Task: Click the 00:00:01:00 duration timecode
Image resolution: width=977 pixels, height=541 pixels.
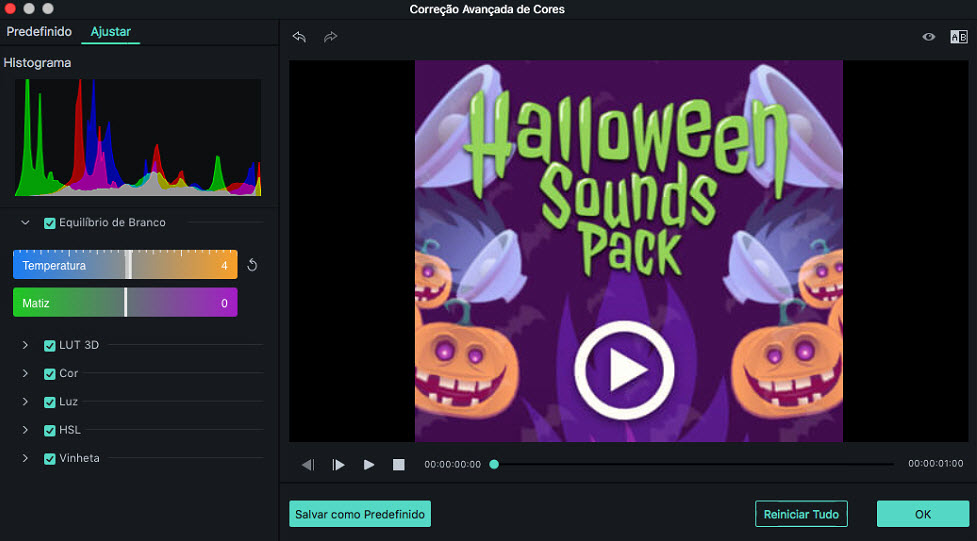Action: (935, 464)
